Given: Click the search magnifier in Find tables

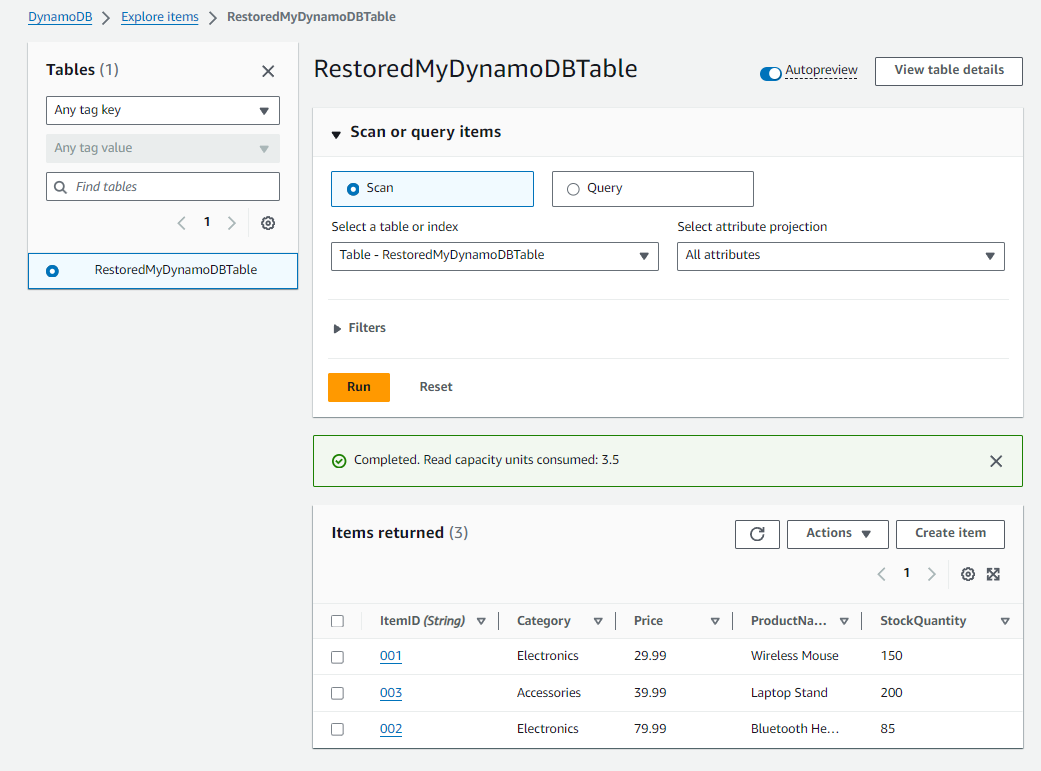Looking at the screenshot, I should [x=60, y=187].
